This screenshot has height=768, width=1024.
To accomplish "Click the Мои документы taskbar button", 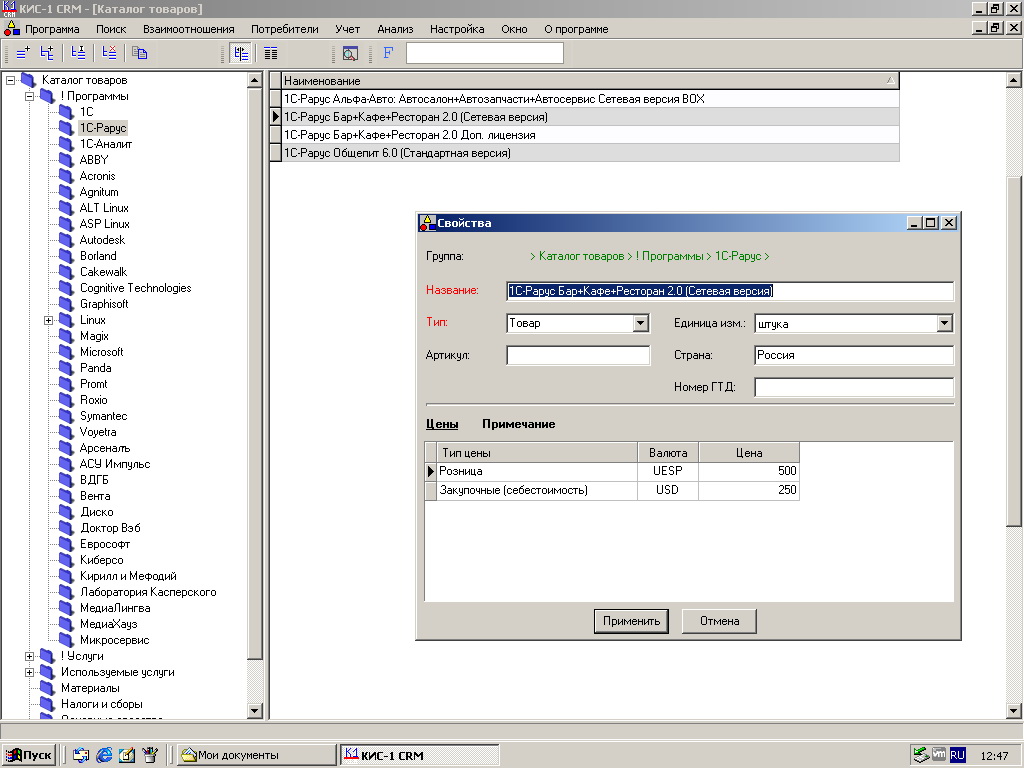I will (x=257, y=755).
